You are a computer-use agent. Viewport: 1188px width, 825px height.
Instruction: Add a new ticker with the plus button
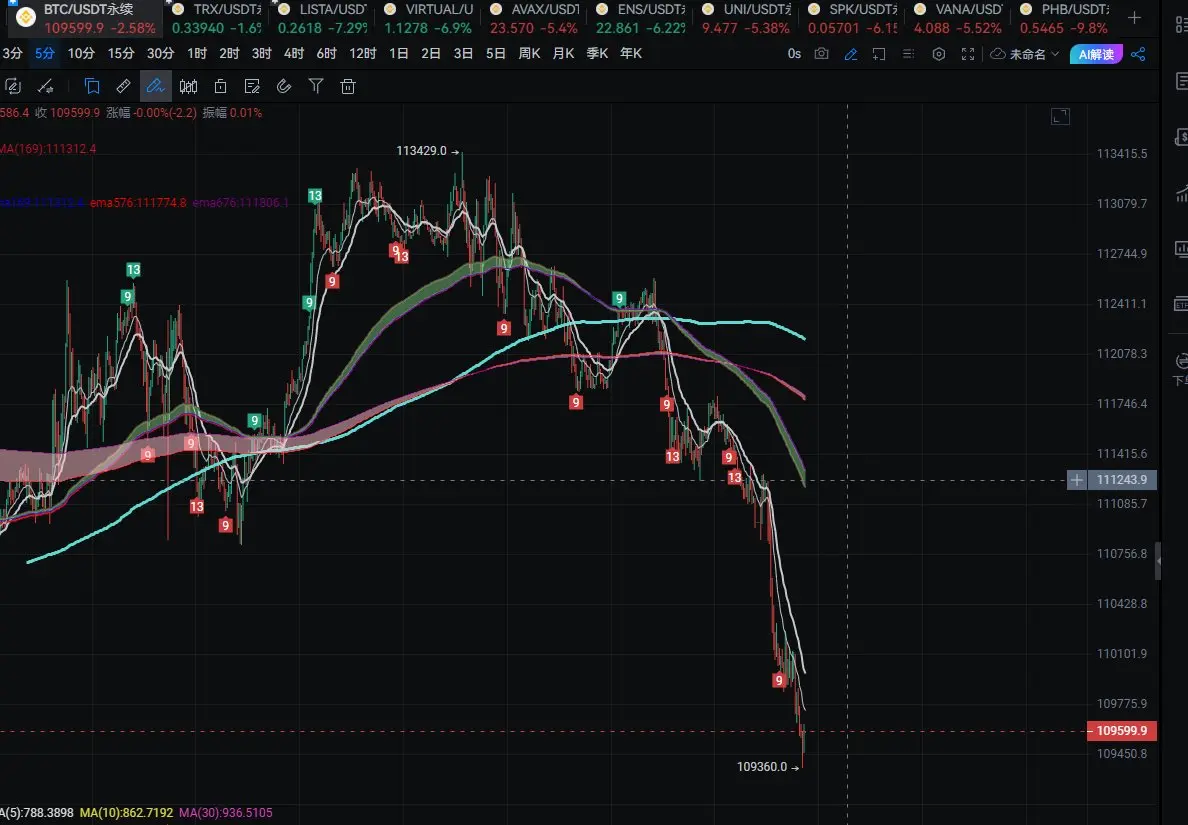[x=1134, y=17]
